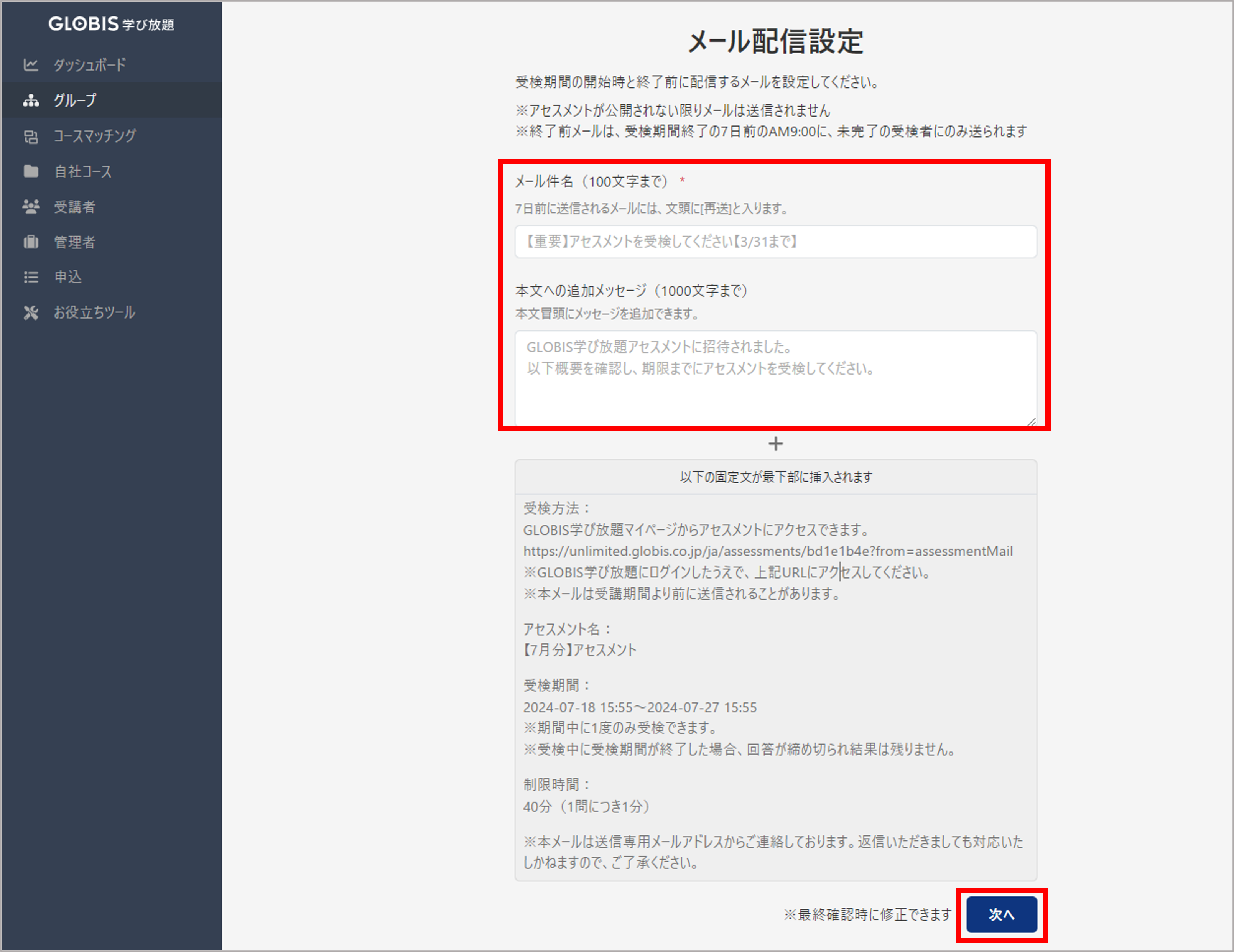This screenshot has width=1234, height=952.
Task: Open 受講者 menu item
Action: (x=111, y=207)
